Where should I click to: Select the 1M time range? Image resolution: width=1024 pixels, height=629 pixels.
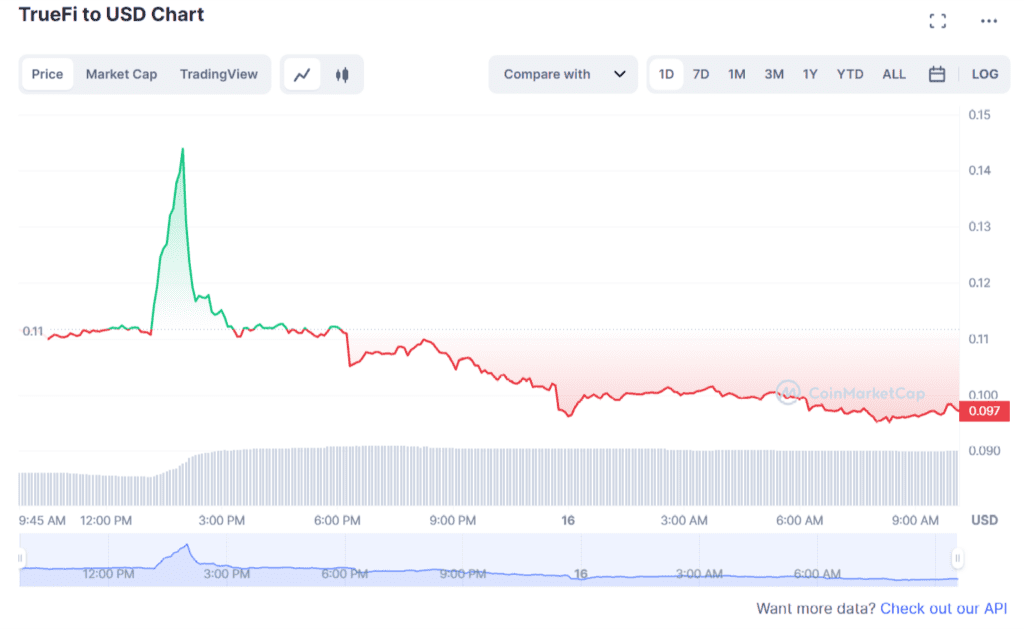(737, 74)
